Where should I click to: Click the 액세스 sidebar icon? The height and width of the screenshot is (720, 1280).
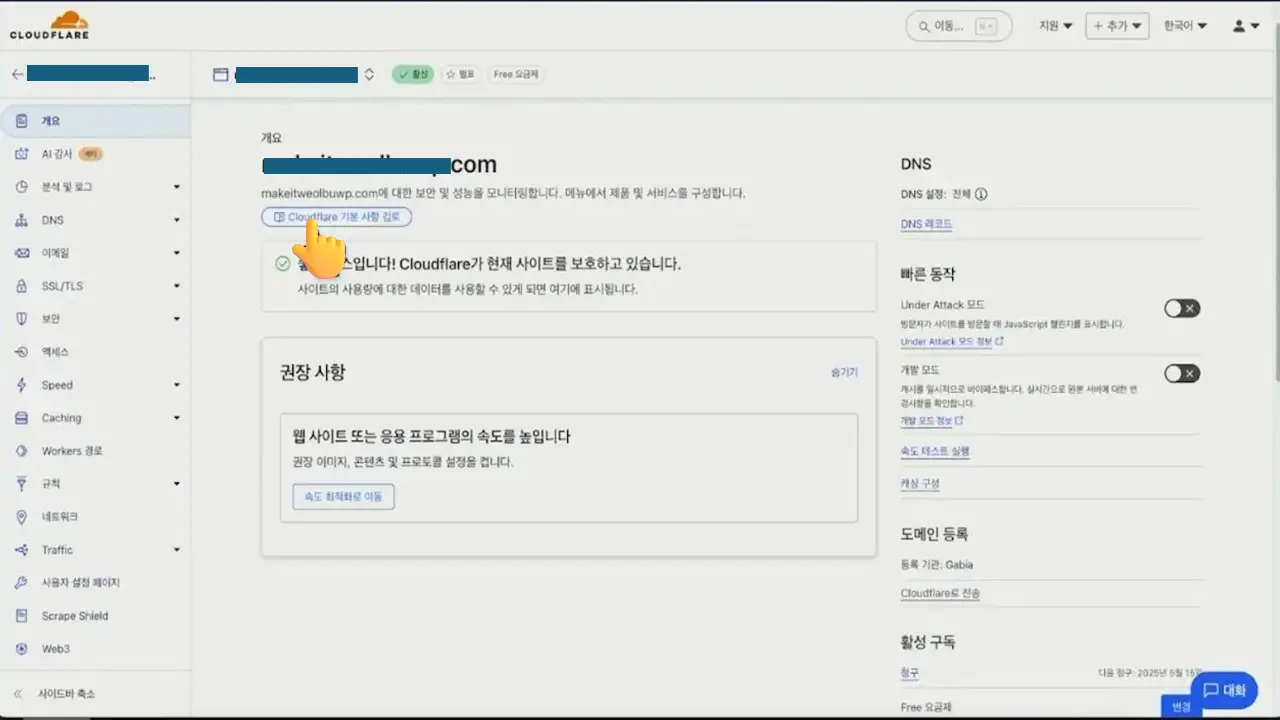(x=21, y=352)
